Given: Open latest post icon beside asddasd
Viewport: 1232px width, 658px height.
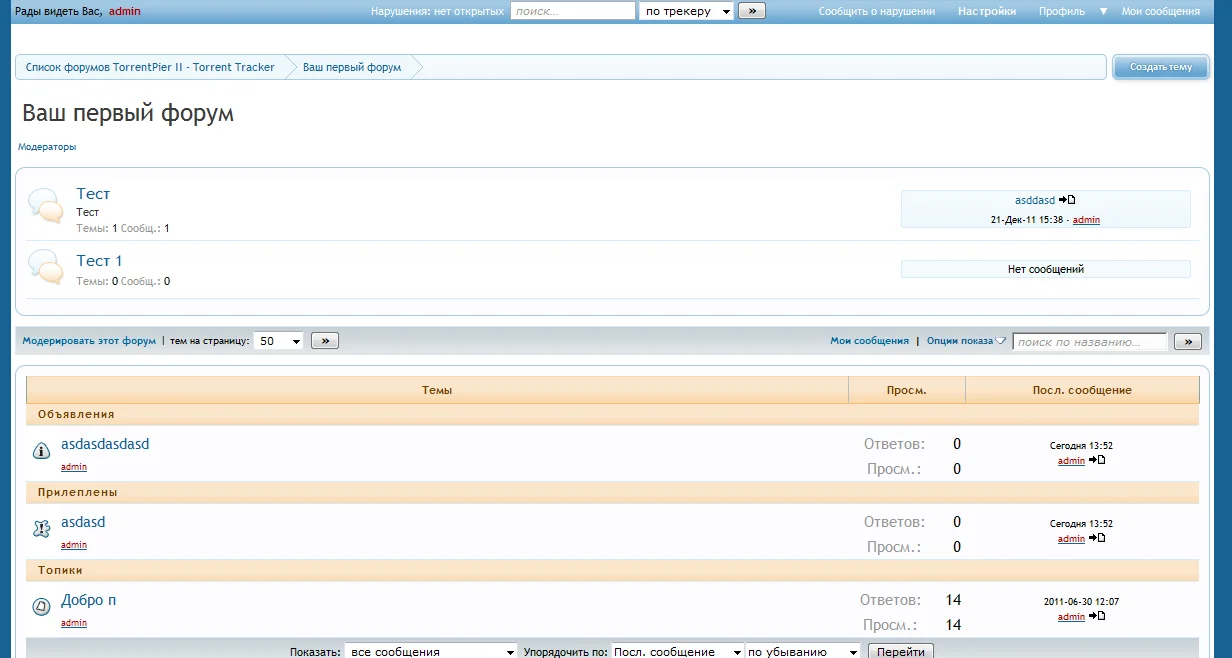Looking at the screenshot, I should click(x=1067, y=200).
